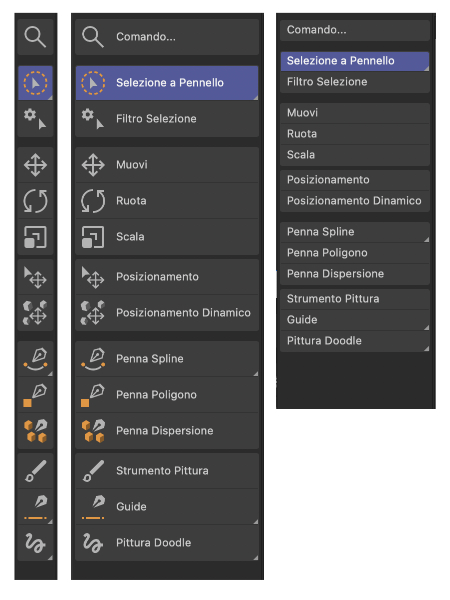Pick the Penna Dispersione cubes icon in narrow strip
Image resolution: width=450 pixels, height=600 pixels.
[35, 431]
